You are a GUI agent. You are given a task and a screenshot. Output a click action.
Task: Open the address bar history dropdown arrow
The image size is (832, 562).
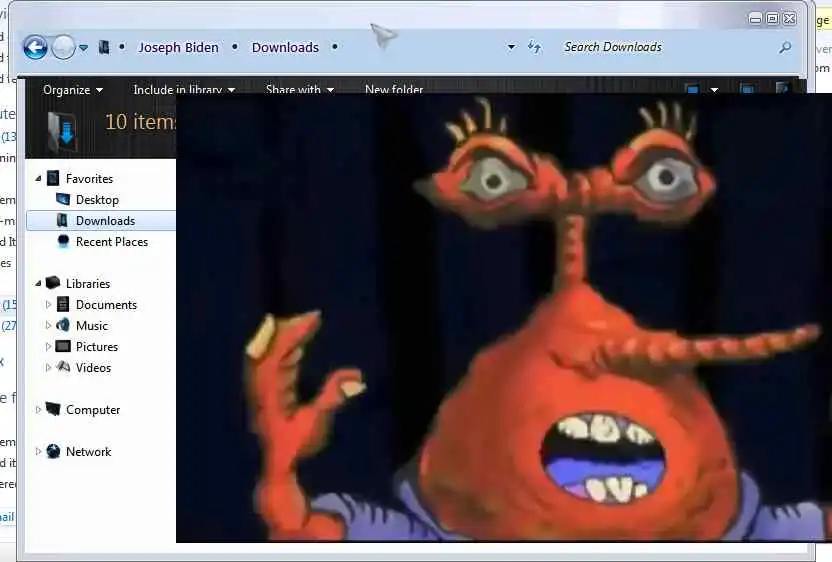click(x=511, y=47)
